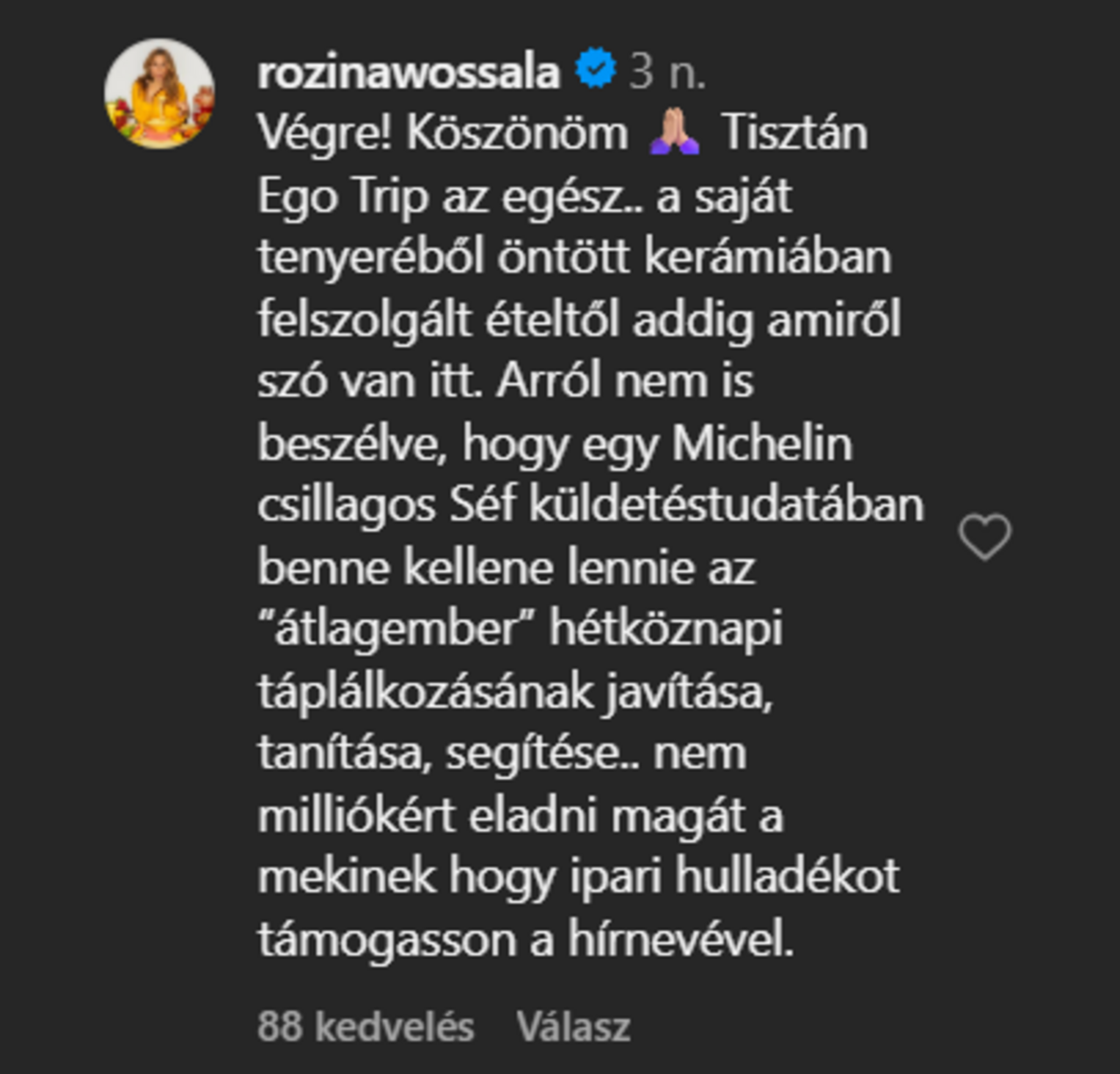Screen dimensions: 1120x1074
Task: Open the rozinawossala username link
Action: point(409,71)
